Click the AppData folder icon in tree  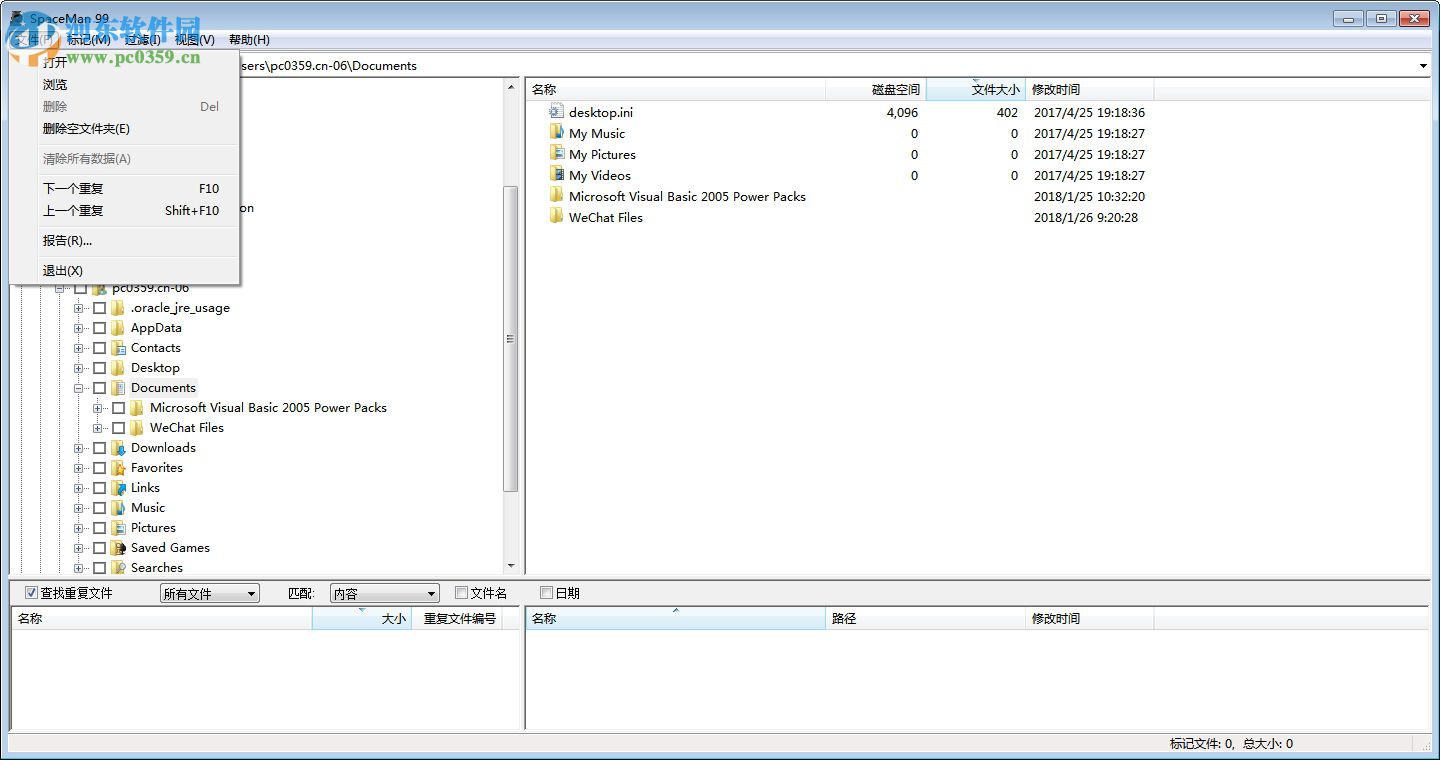click(x=118, y=328)
